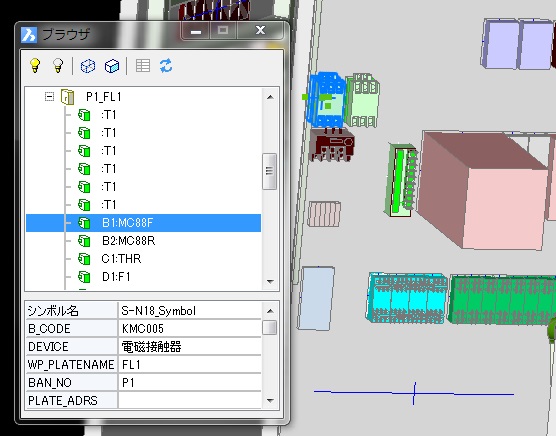This screenshot has width=556, height=436.
Task: Click the B_CODE value KMC005 cell
Action: [x=190, y=329]
